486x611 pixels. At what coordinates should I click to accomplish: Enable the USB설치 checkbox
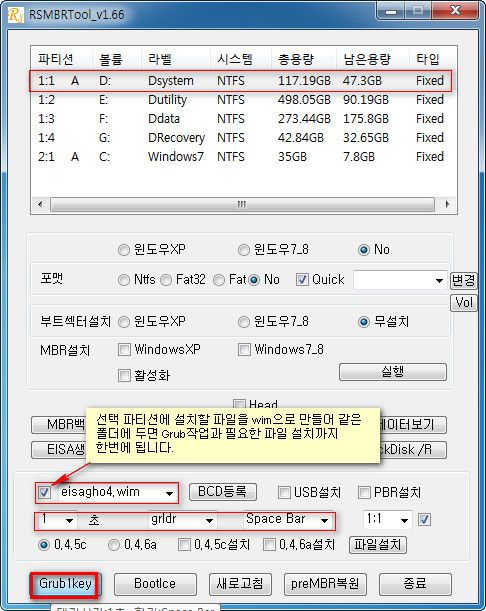(x=284, y=493)
